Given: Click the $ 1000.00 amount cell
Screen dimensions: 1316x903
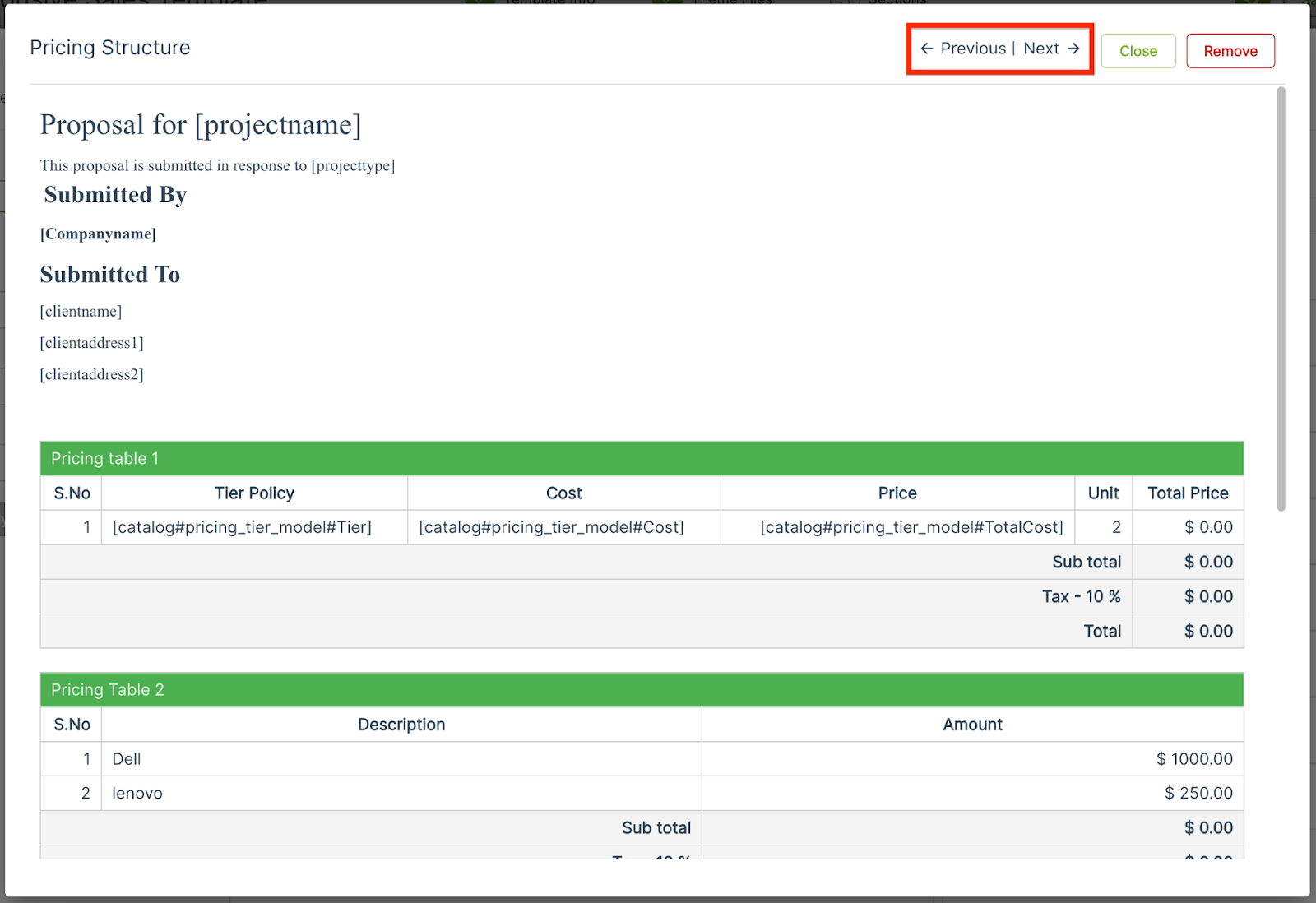Looking at the screenshot, I should tap(972, 759).
